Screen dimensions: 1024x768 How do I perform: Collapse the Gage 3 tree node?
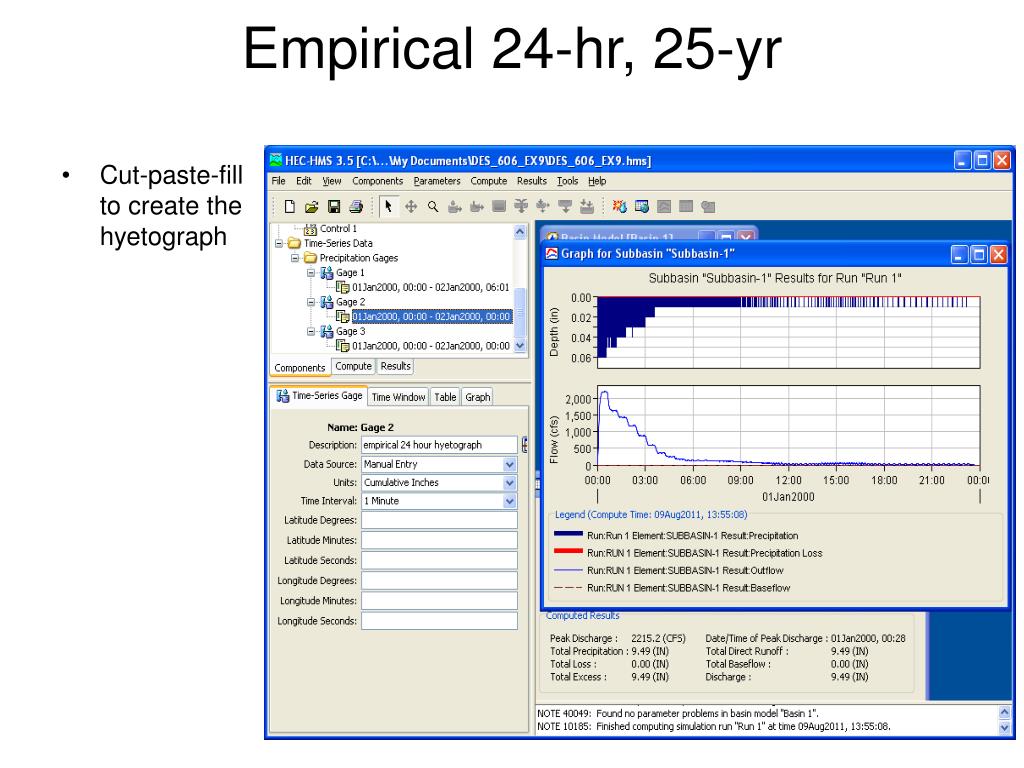coord(312,332)
